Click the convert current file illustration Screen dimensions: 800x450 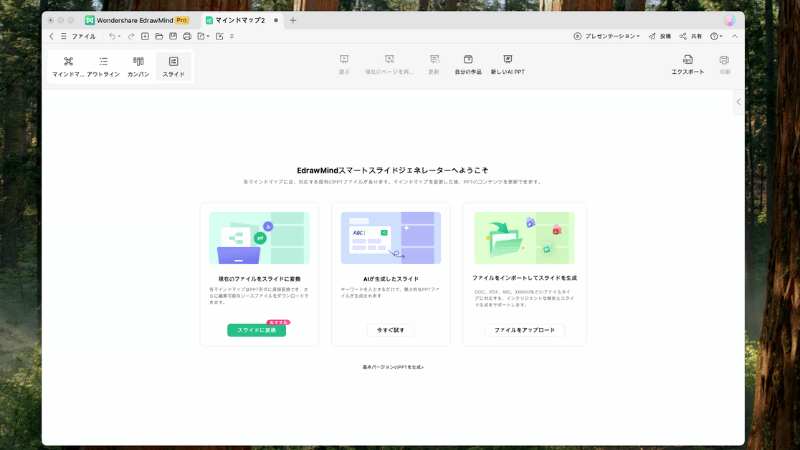[x=259, y=238]
